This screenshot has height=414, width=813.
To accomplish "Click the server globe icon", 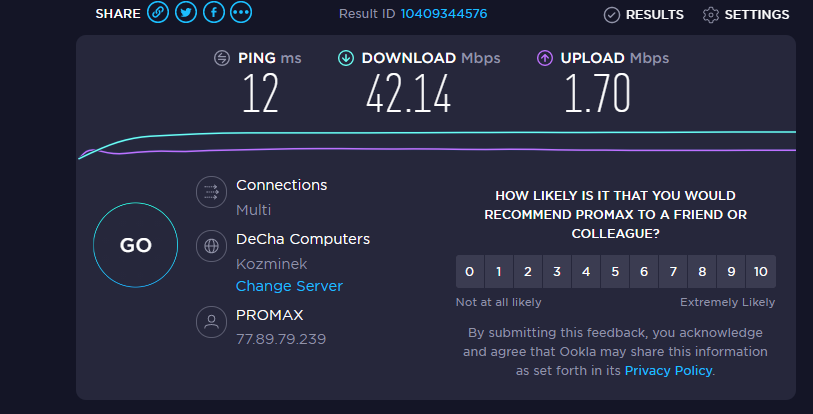I will (x=211, y=246).
